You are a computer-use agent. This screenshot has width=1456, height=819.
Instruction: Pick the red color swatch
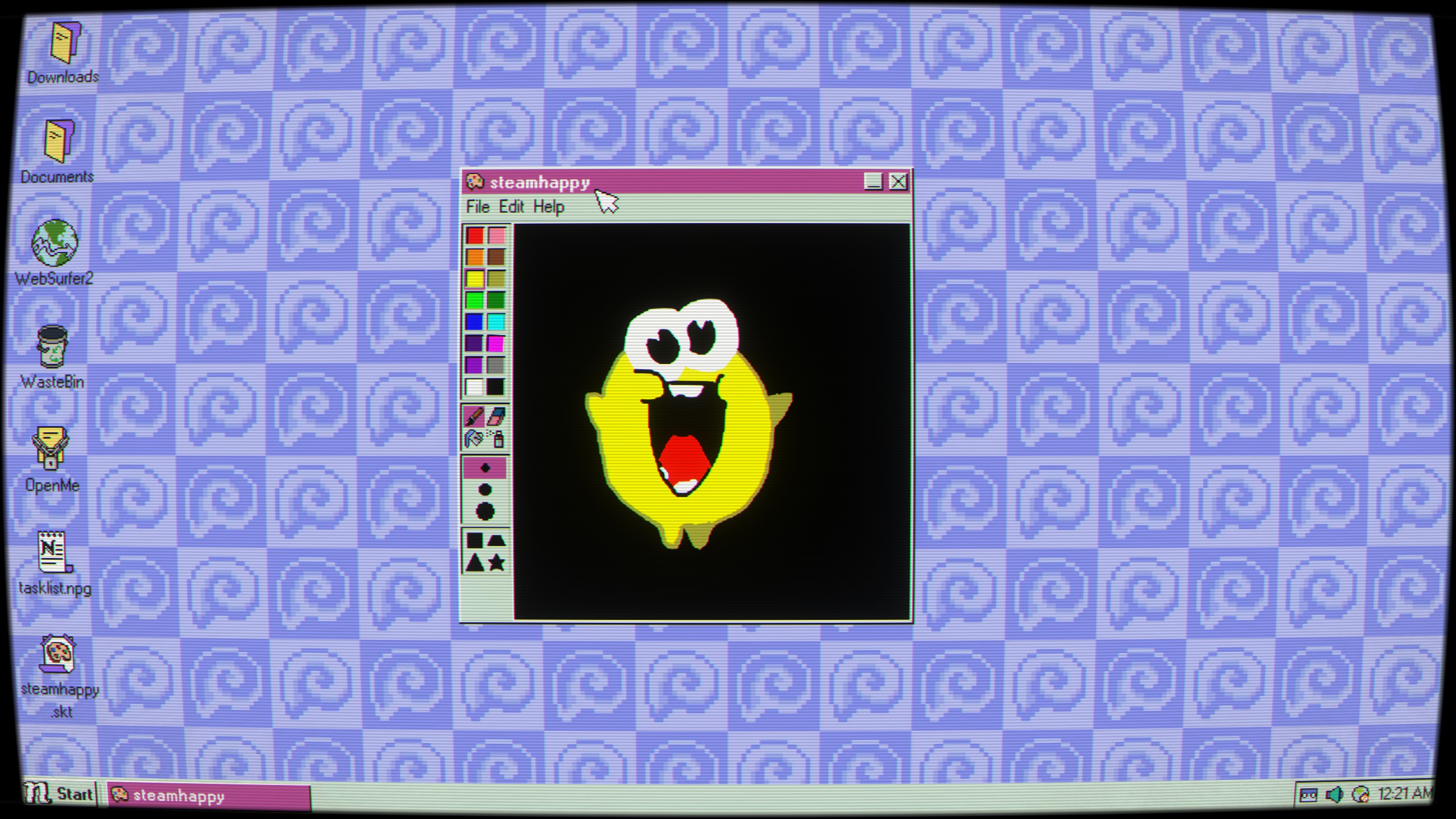pyautogui.click(x=474, y=235)
